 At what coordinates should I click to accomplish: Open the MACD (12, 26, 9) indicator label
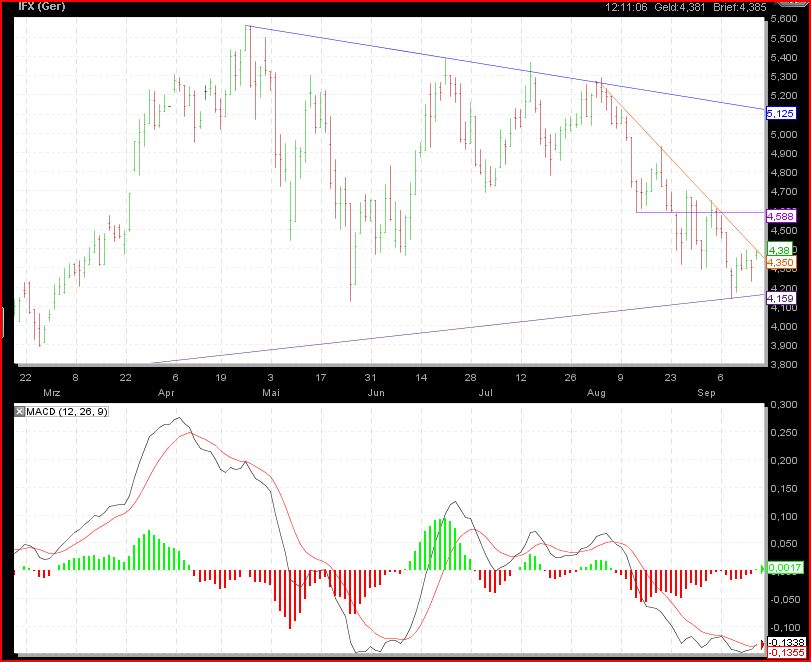[x=56, y=412]
